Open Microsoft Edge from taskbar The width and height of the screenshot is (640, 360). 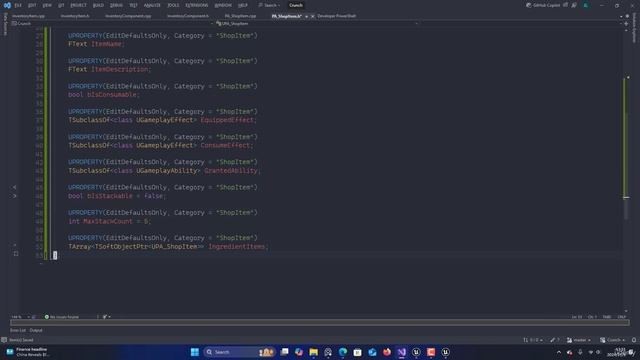[x=342, y=352]
